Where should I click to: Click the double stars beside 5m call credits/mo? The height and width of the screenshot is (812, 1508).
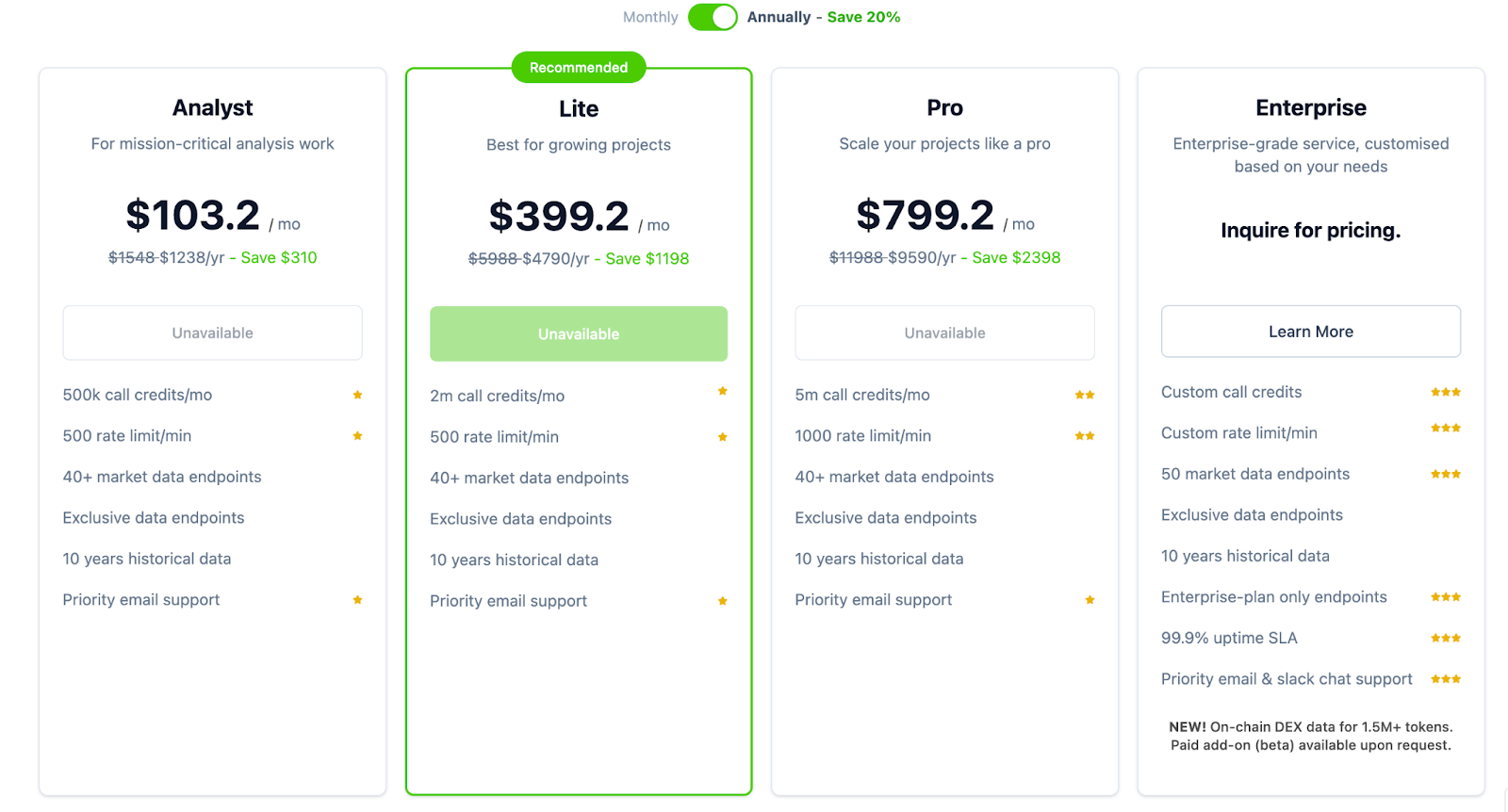point(1085,395)
